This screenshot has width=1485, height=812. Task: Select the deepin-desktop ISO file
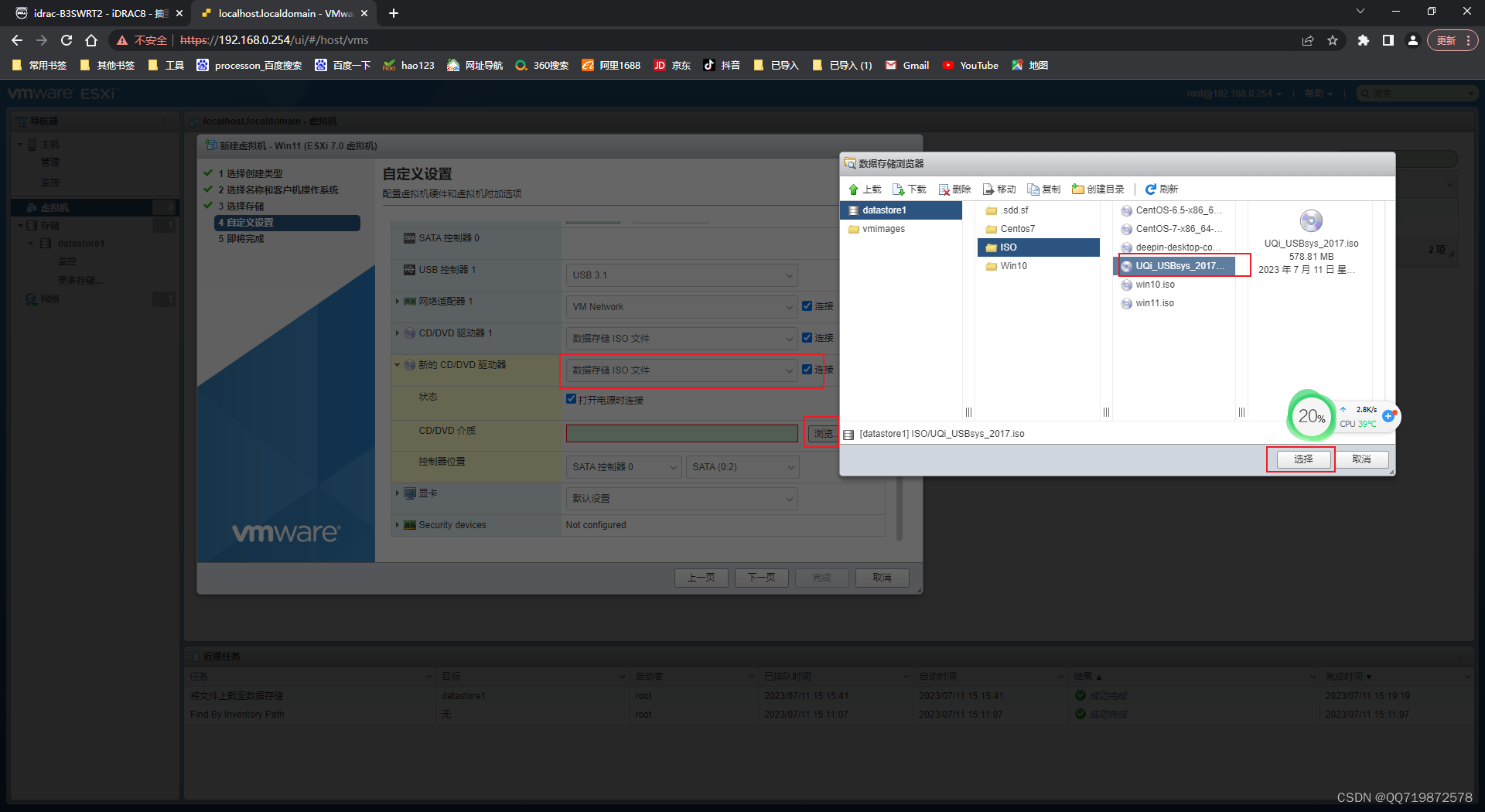1174,247
